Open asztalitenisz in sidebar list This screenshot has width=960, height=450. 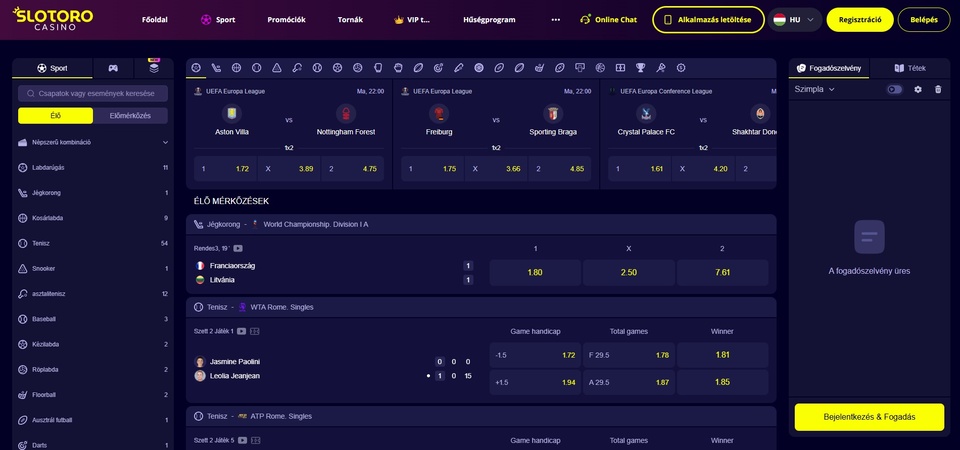(x=93, y=294)
